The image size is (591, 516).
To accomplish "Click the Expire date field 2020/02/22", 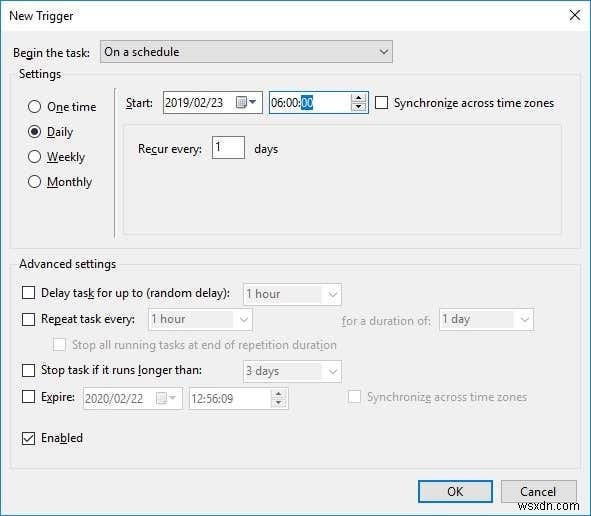I will click(x=133, y=398).
